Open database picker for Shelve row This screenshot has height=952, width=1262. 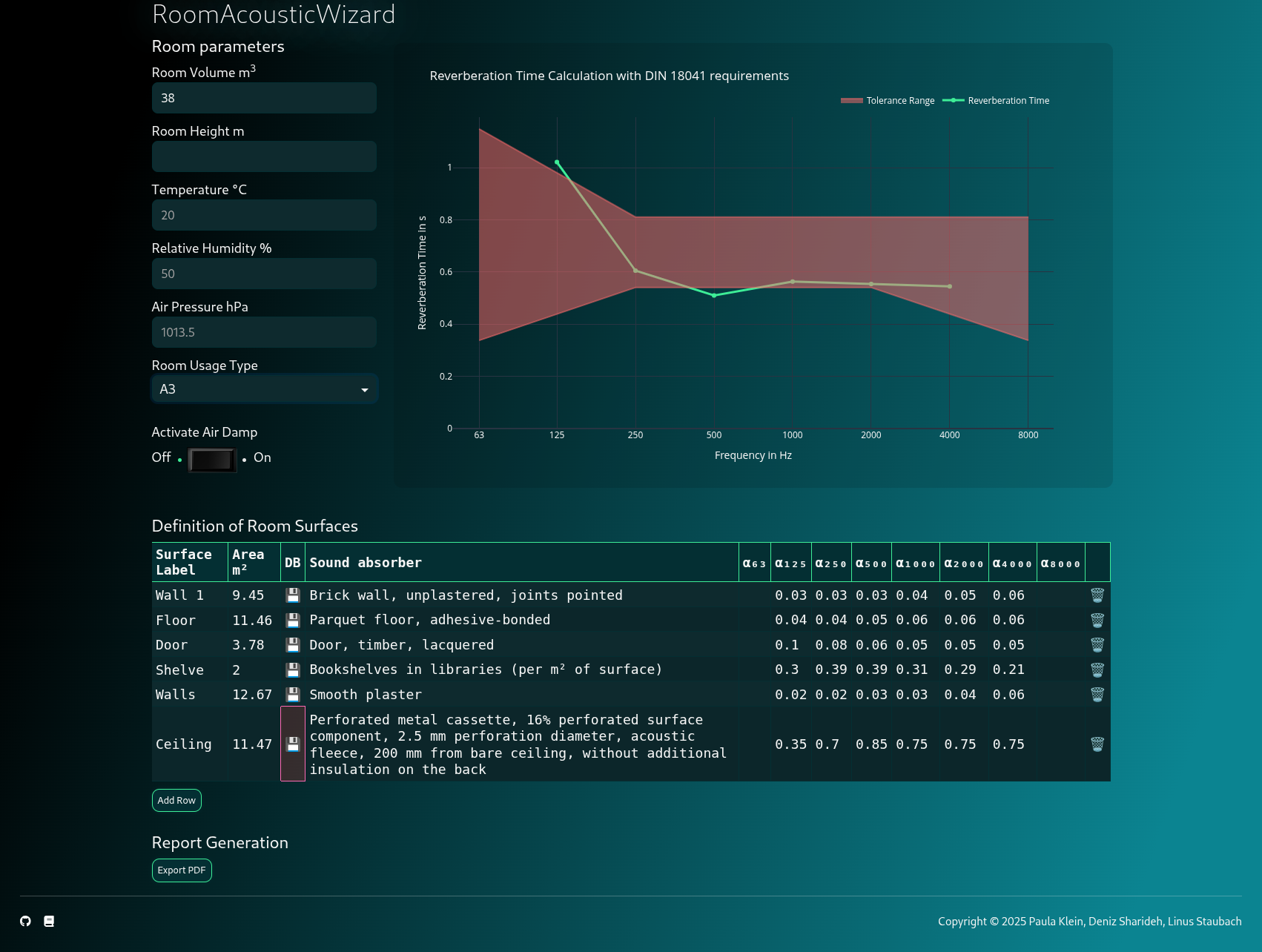pyautogui.click(x=293, y=670)
